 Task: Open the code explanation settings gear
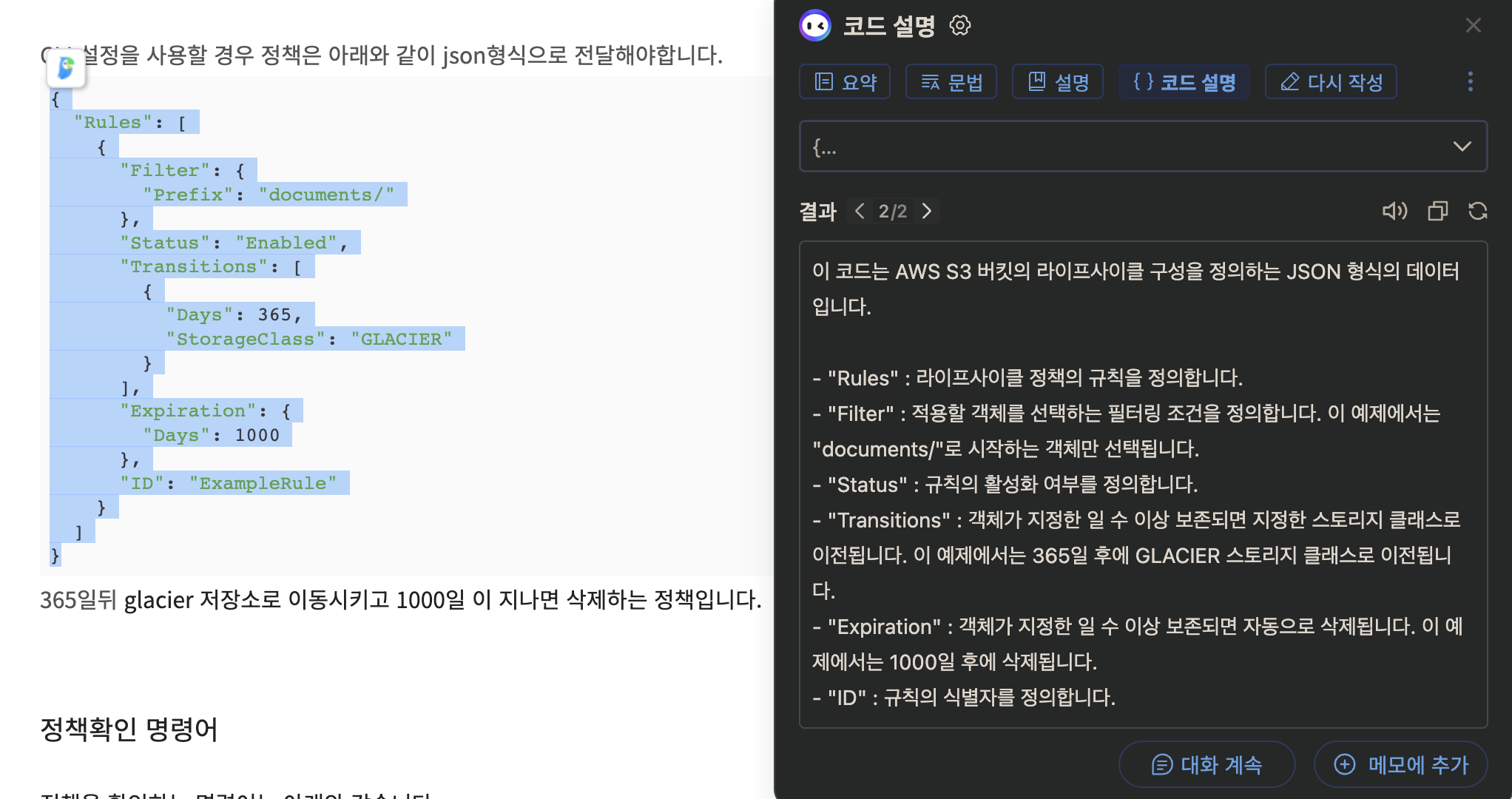(x=959, y=25)
